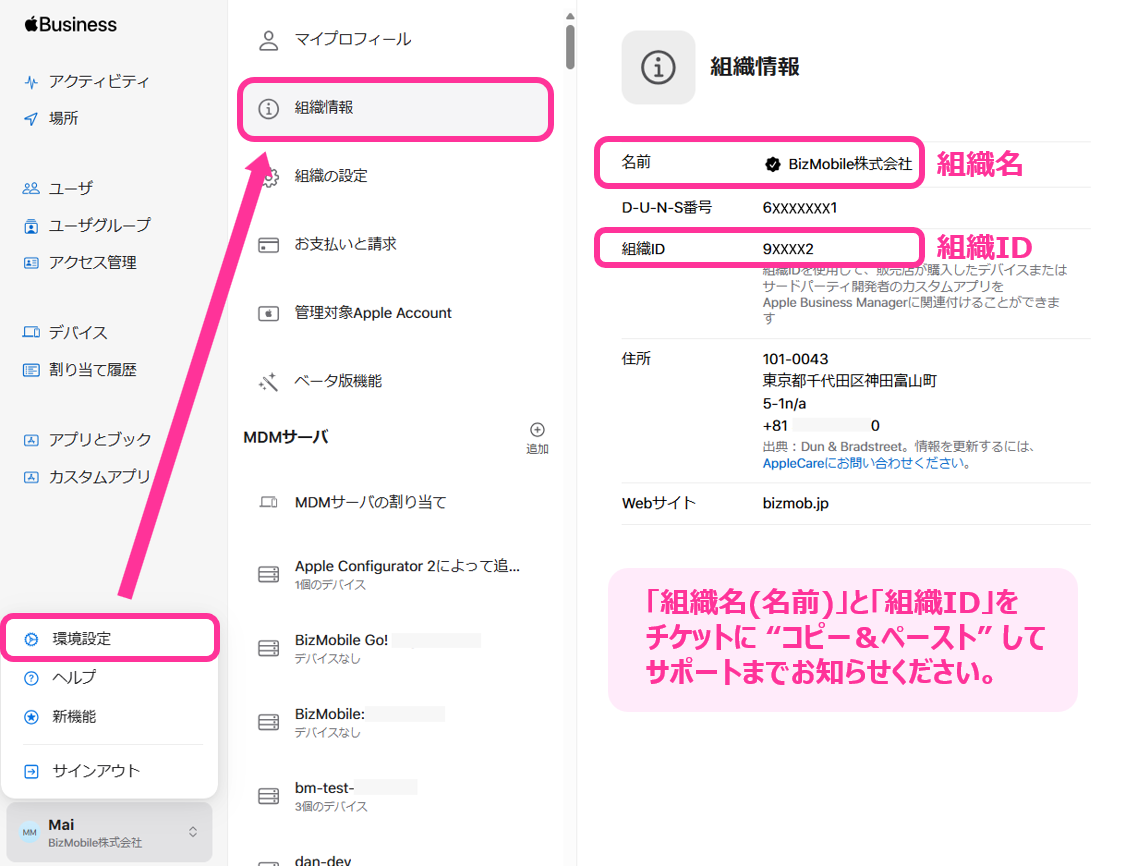Open MDMサーバの割り当て settings
This screenshot has width=1125, height=866.
[x=370, y=502]
